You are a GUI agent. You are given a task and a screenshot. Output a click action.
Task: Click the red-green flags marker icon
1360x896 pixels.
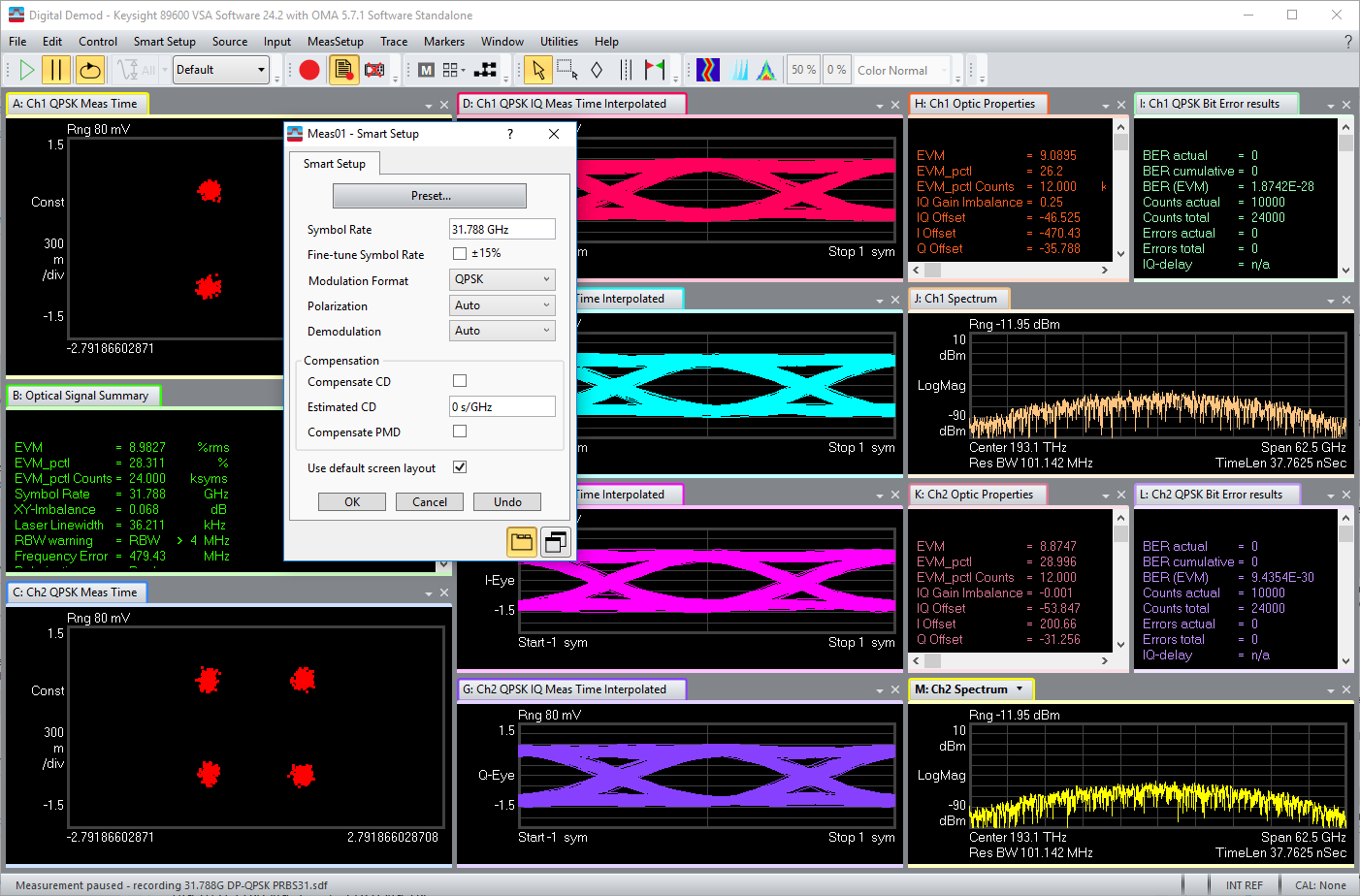[x=655, y=70]
